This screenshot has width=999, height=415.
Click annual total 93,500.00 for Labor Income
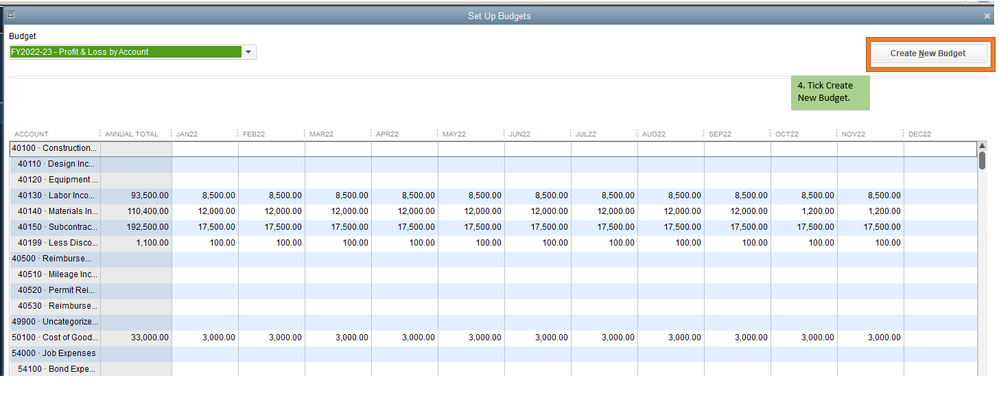136,196
